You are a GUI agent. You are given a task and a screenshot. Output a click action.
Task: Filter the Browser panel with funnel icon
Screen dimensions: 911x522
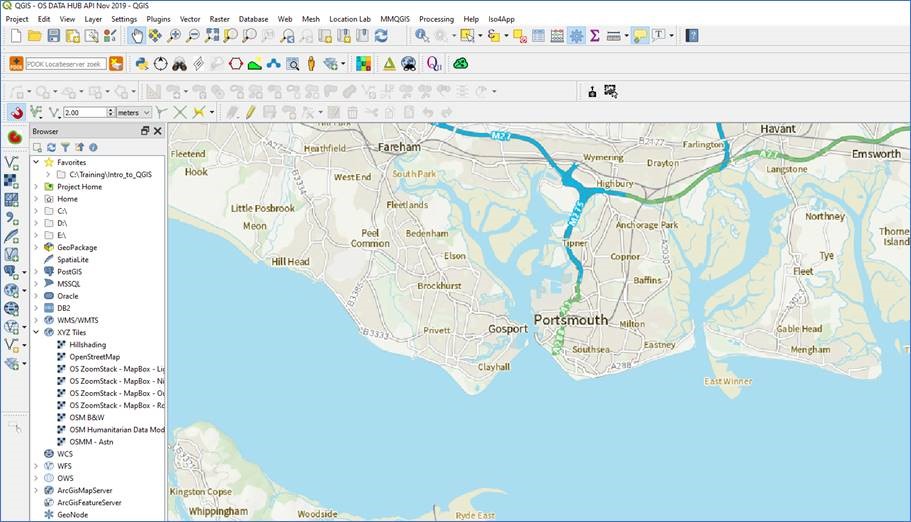(x=65, y=148)
